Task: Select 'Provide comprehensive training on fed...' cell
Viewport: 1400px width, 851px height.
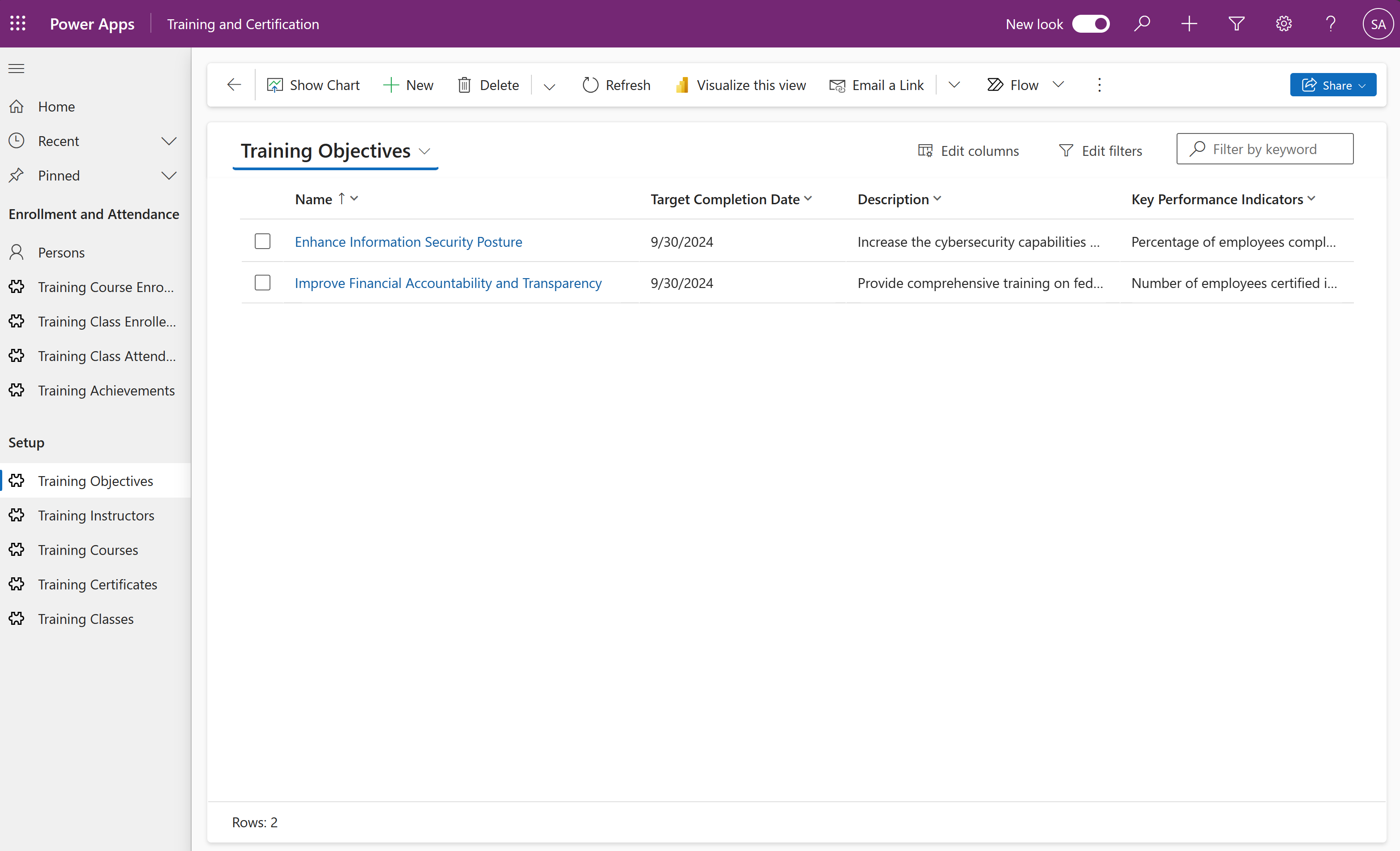Action: click(980, 283)
